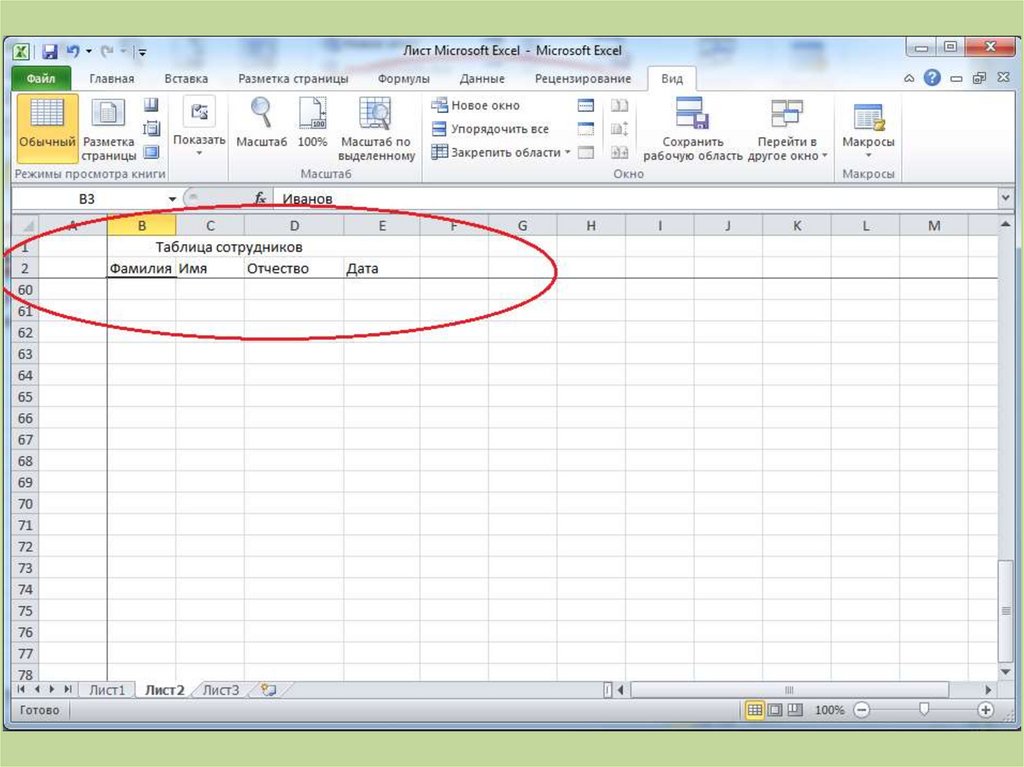Switch to the Insert (Вставка) tab
This screenshot has width=1024, height=767.
click(186, 78)
